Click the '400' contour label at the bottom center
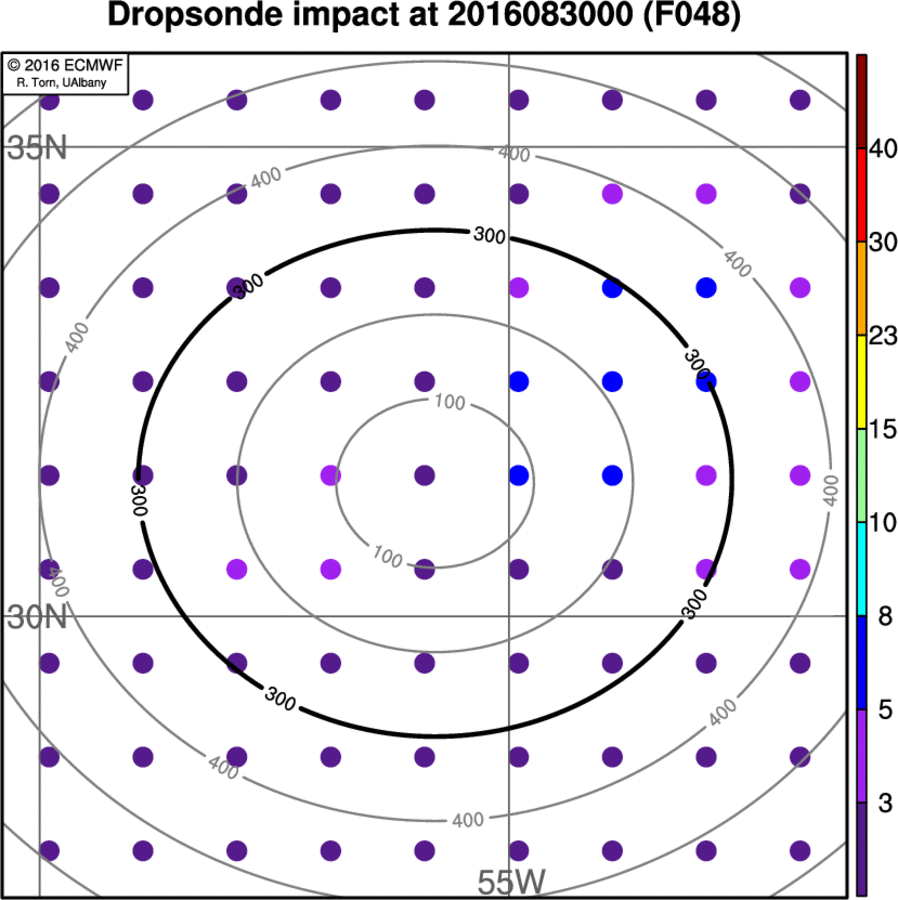Viewport: 898px width, 900px height. tap(468, 820)
